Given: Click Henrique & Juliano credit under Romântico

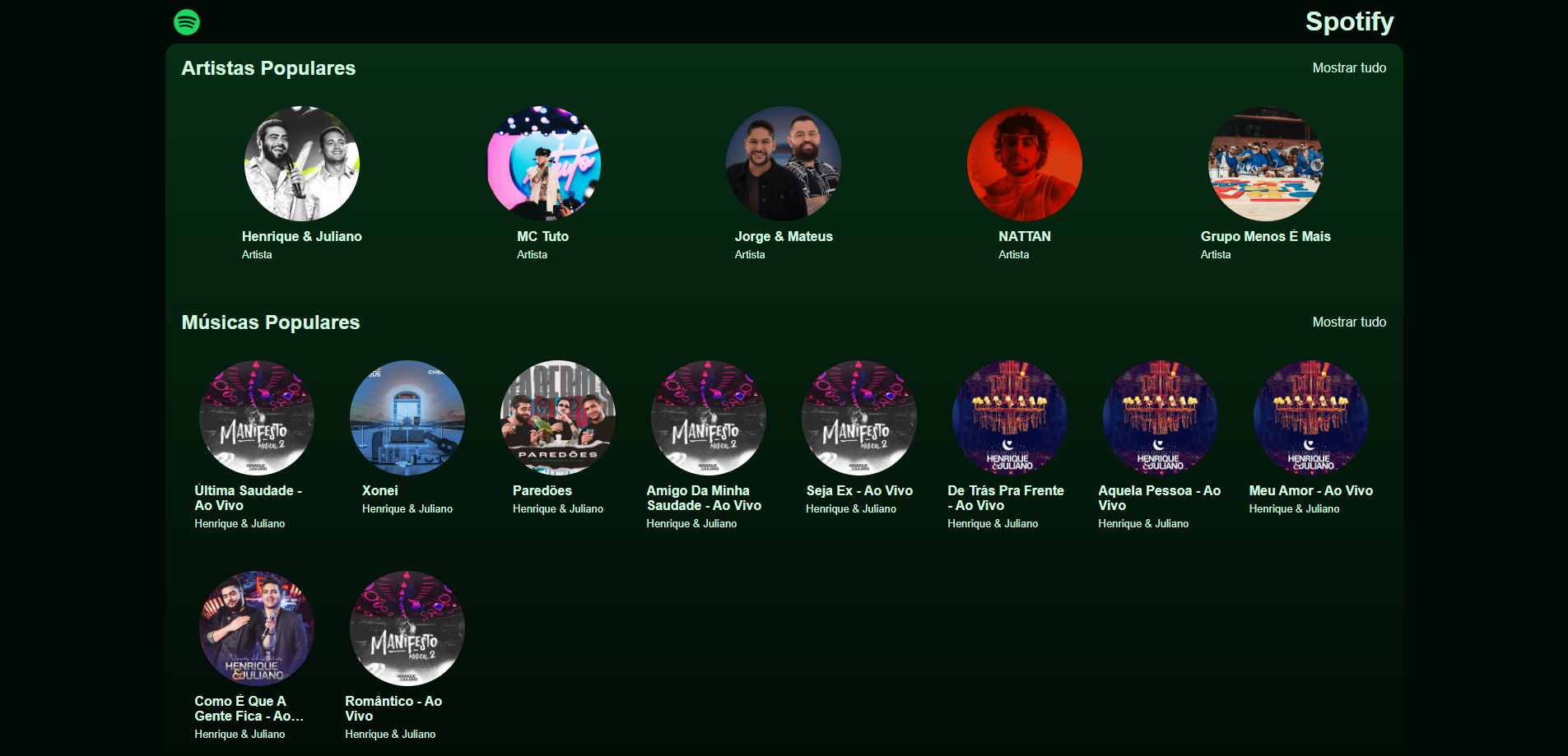Looking at the screenshot, I should [390, 735].
